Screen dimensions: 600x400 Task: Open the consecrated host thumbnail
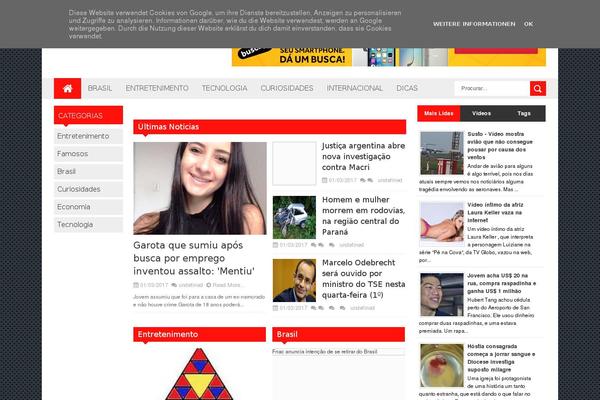click(442, 365)
